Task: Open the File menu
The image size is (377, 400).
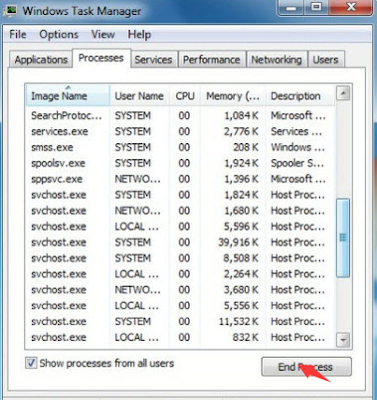Action: tap(18, 34)
